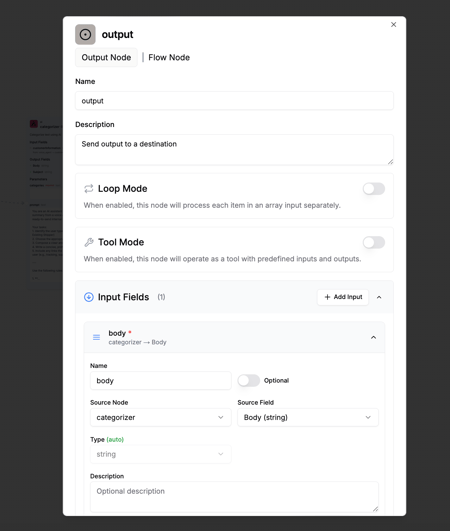Click the Input Fields down-arrow circle icon
Image resolution: width=450 pixels, height=531 pixels.
click(x=89, y=297)
